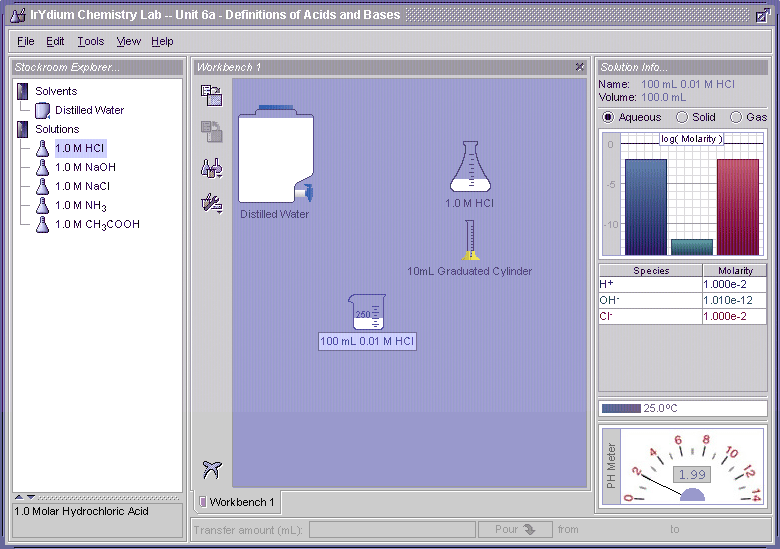Collapse the Solutions cabinet in stockroom
780x549 pixels.
[23, 129]
